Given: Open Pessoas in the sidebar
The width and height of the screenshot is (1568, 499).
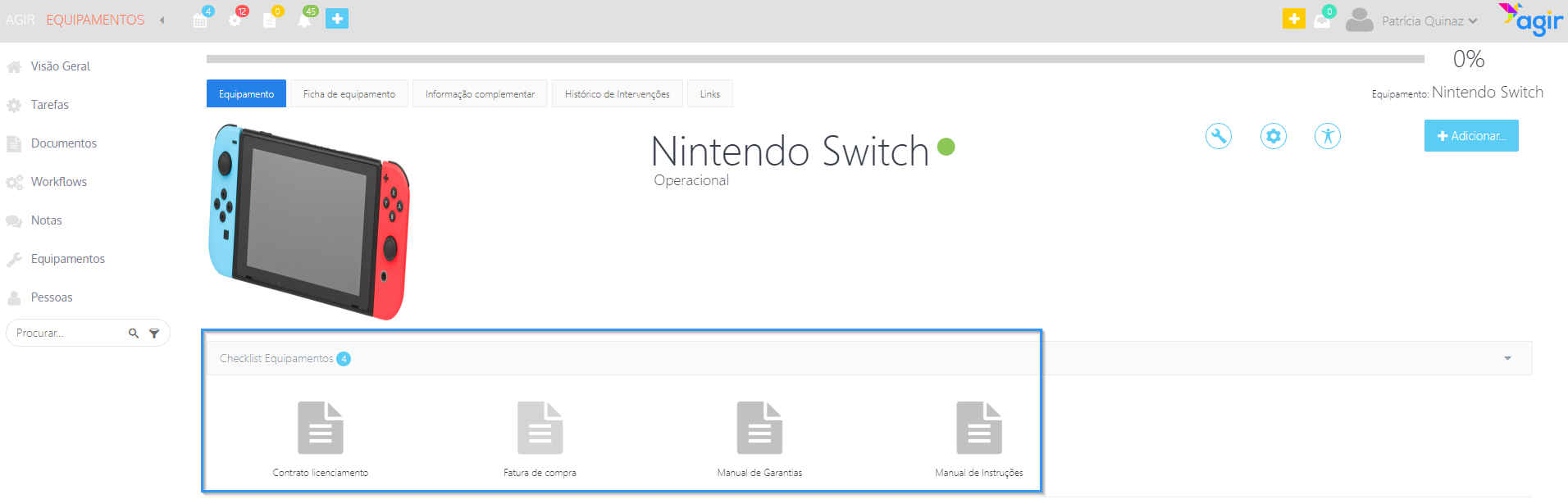Looking at the screenshot, I should point(52,297).
